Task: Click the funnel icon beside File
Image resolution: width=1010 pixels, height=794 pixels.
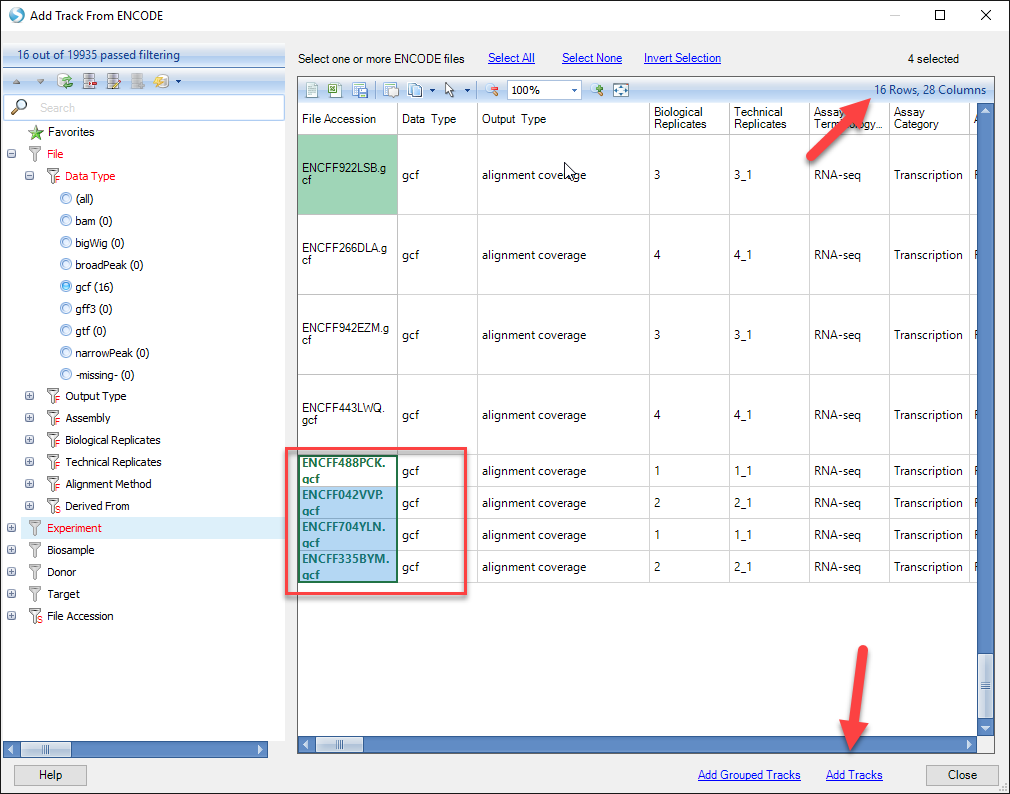Action: tap(35, 155)
